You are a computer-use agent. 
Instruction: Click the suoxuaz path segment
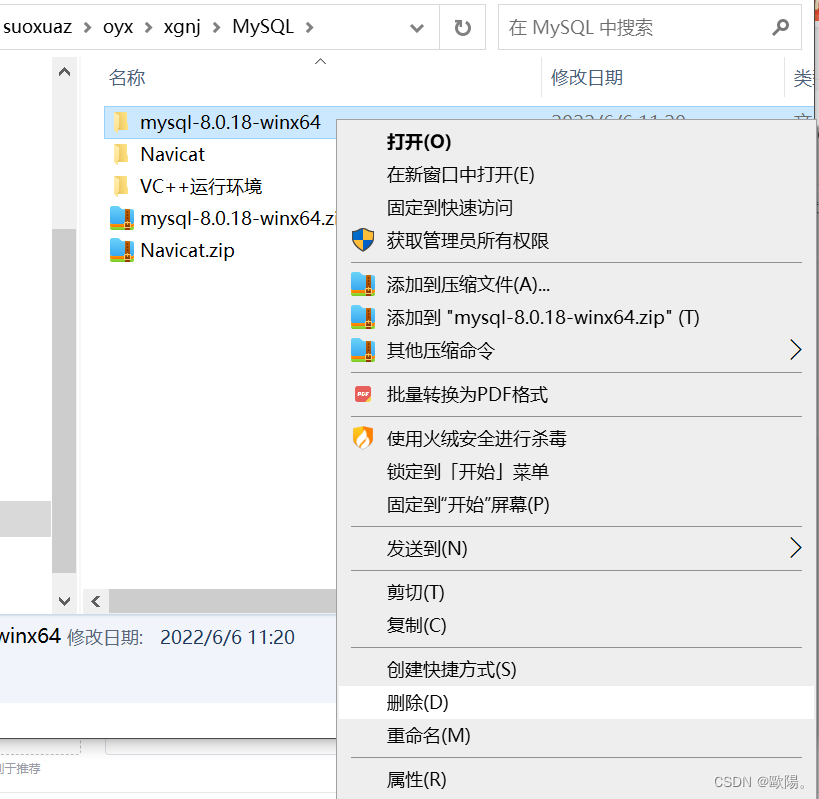click(37, 27)
